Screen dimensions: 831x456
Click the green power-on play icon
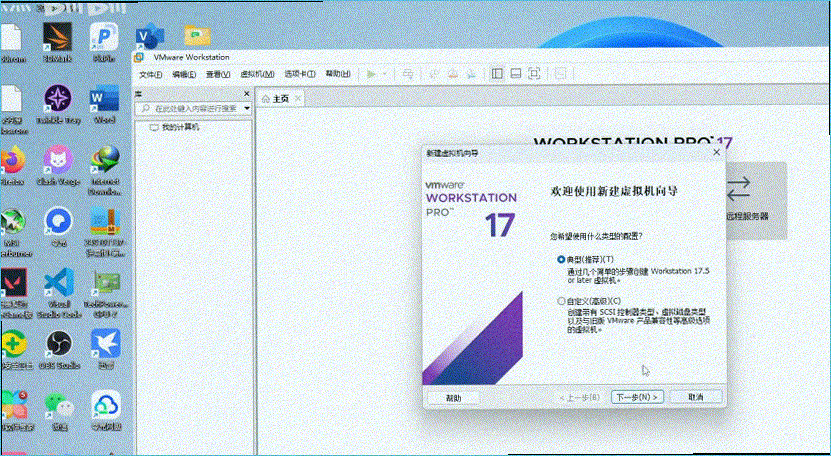pos(371,74)
